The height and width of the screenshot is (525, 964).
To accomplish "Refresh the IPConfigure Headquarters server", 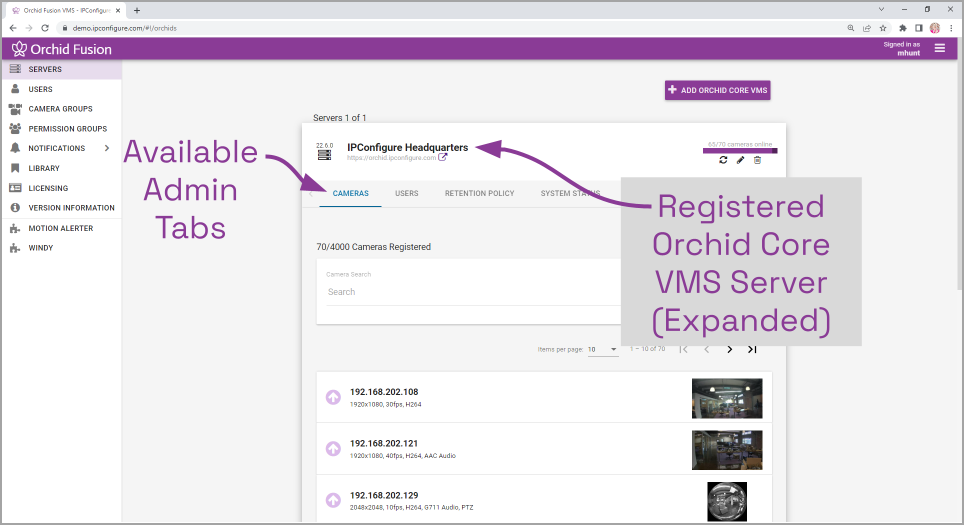I will (x=723, y=160).
